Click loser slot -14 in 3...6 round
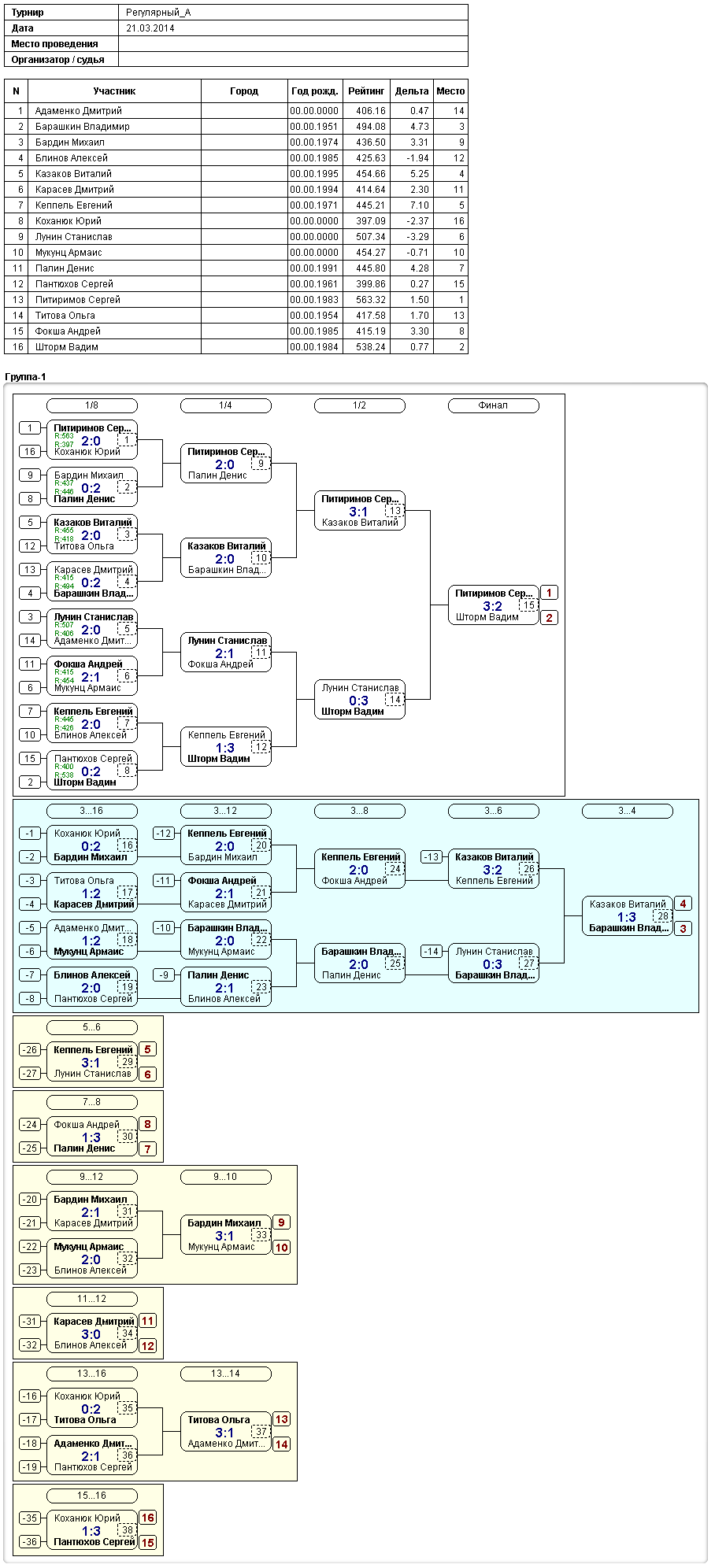The width and height of the screenshot is (715, 1568). (432, 952)
